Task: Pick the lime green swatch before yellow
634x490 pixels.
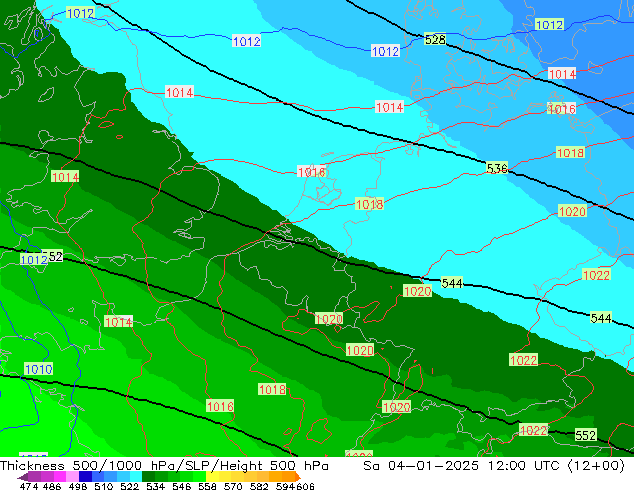Action: (x=199, y=477)
